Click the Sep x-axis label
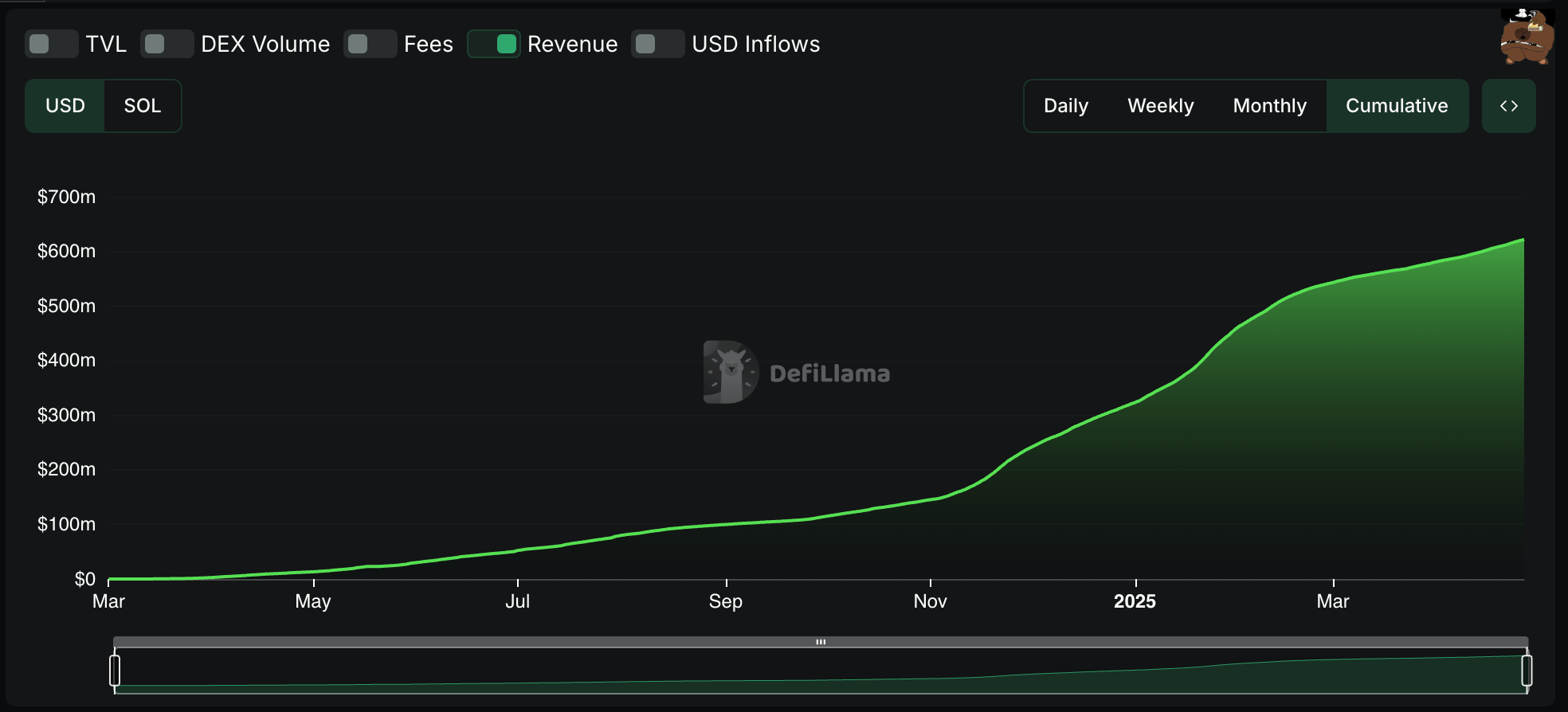The image size is (1568, 712). (x=726, y=601)
